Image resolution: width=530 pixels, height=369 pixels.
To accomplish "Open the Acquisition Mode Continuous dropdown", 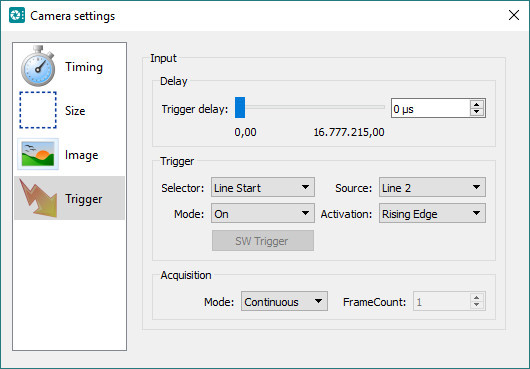I will point(284,301).
